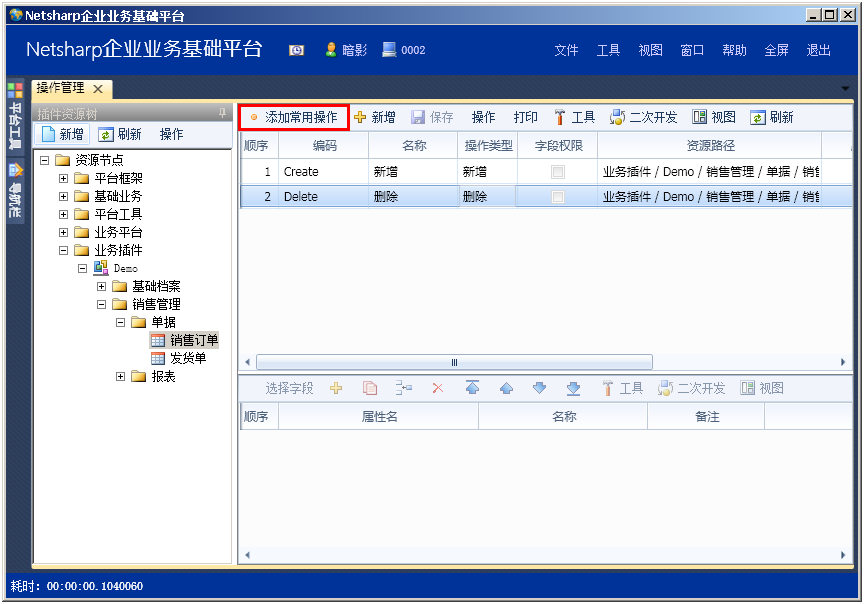
Task: Open 工具 in lower toolbar
Action: click(623, 389)
